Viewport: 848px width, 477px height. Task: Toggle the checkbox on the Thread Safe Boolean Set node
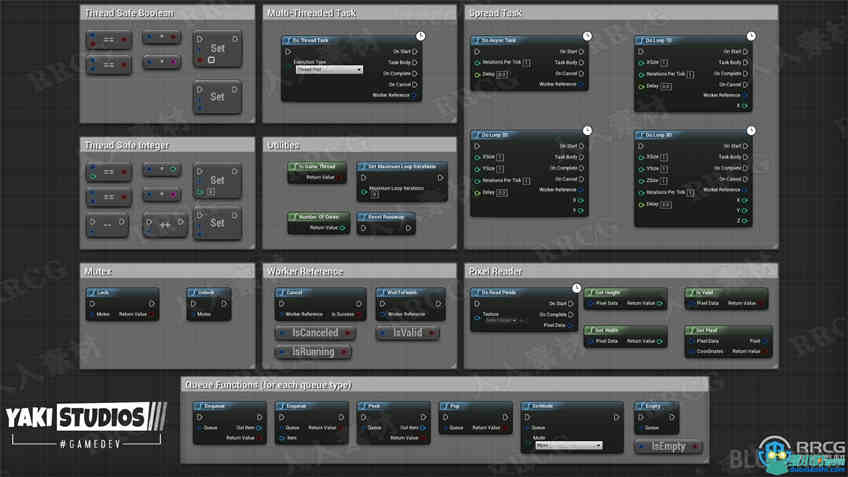pyautogui.click(x=211, y=60)
